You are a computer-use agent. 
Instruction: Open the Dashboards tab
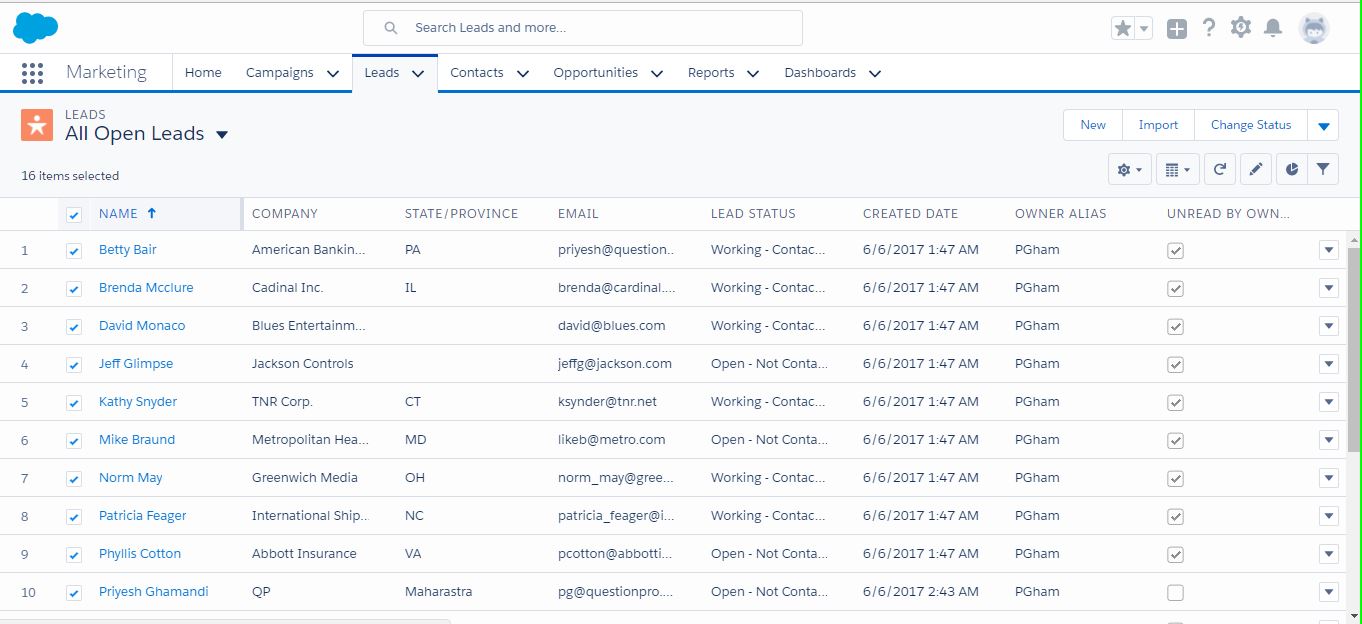tap(820, 73)
